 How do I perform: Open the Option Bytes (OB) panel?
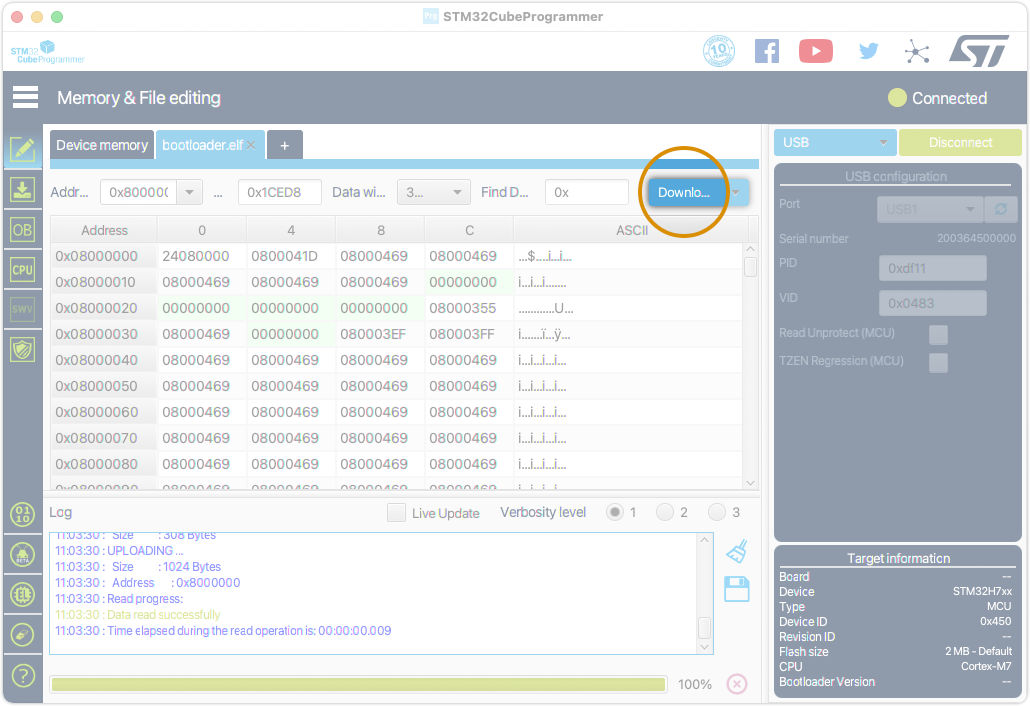(22, 230)
